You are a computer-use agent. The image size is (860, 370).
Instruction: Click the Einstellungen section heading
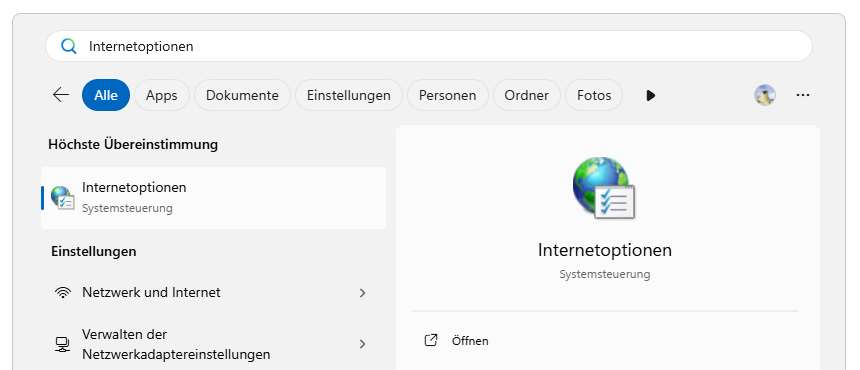94,252
